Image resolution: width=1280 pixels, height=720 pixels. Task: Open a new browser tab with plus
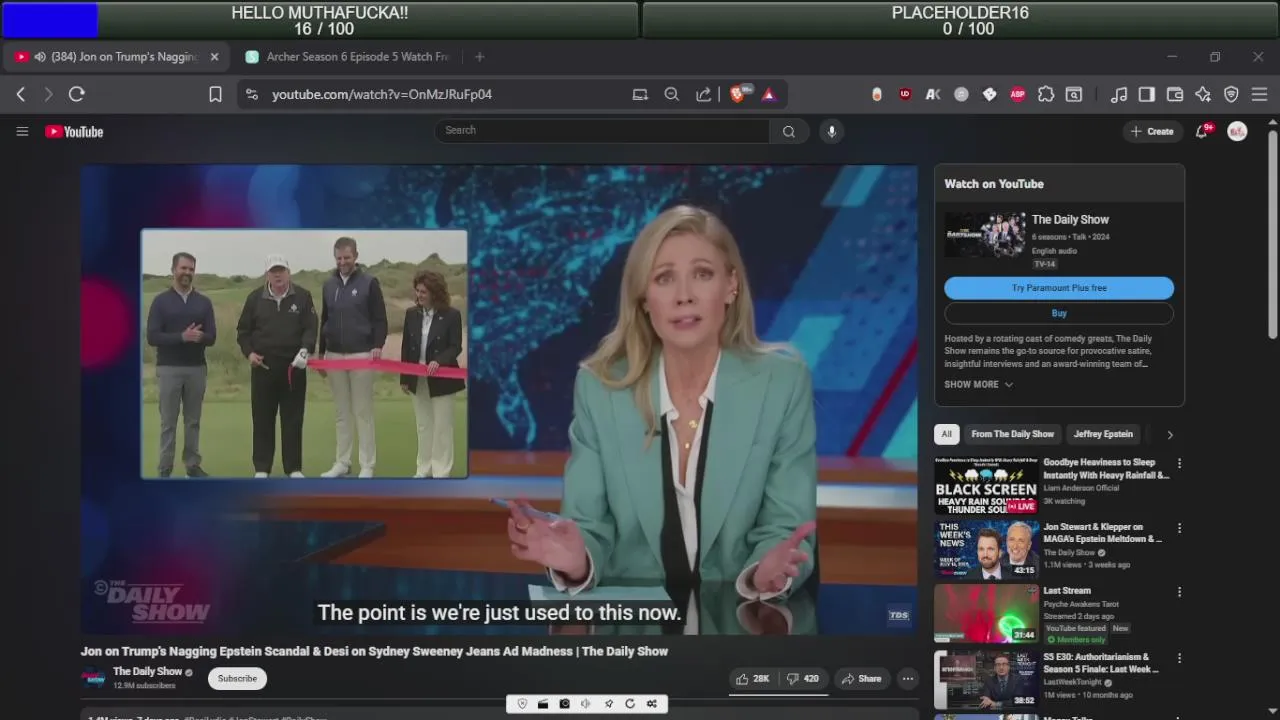[x=480, y=57]
